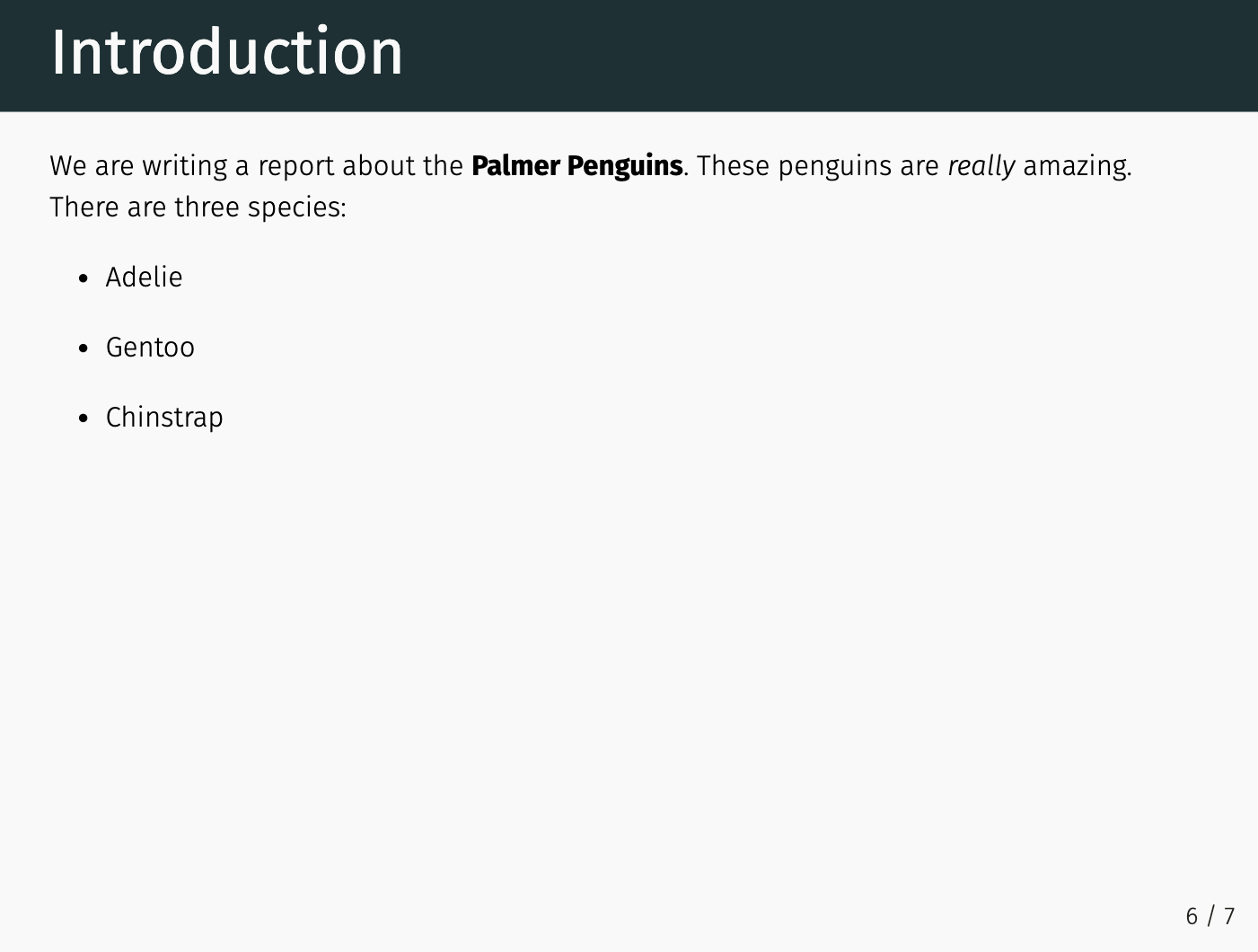Click the bullet point before Adelie
Image resolution: width=1258 pixels, height=952 pixels.
[84, 278]
